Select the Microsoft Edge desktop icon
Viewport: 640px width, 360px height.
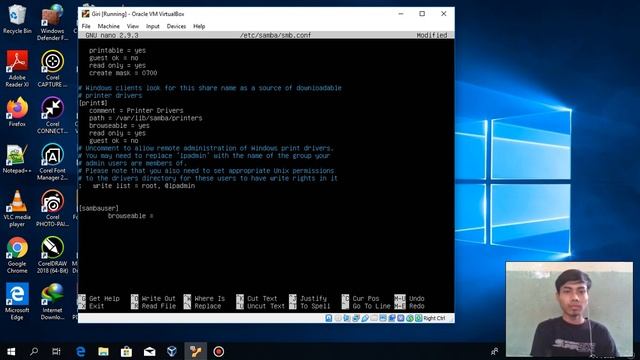point(17,302)
